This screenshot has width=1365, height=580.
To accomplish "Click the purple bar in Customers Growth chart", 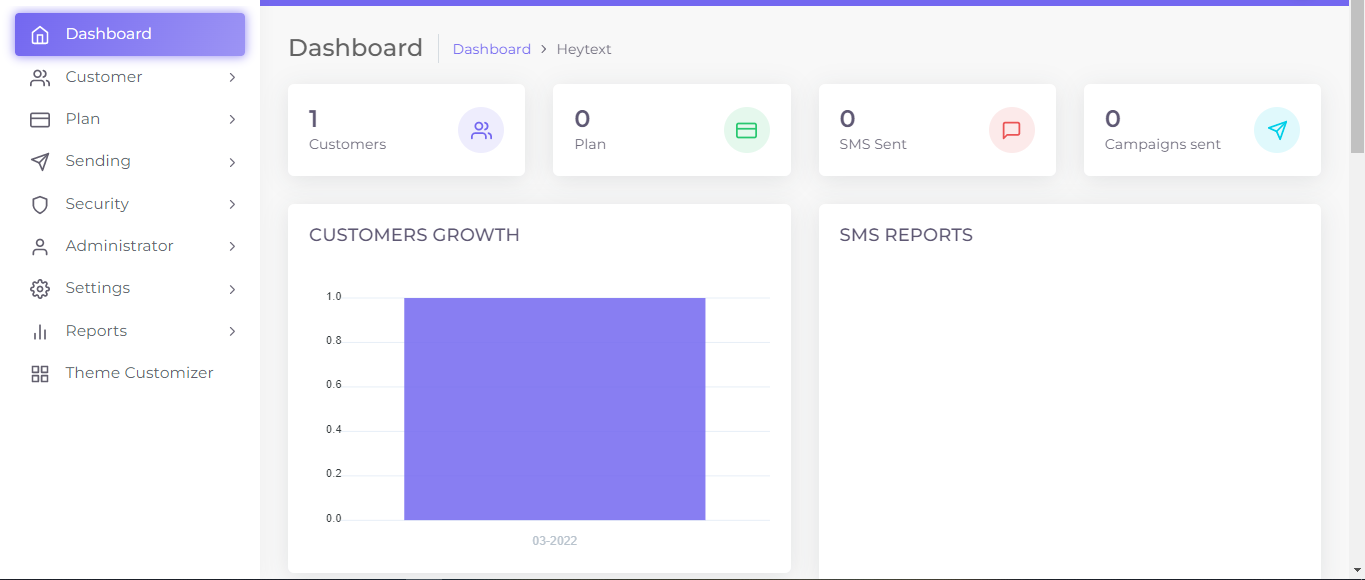I will (x=554, y=408).
